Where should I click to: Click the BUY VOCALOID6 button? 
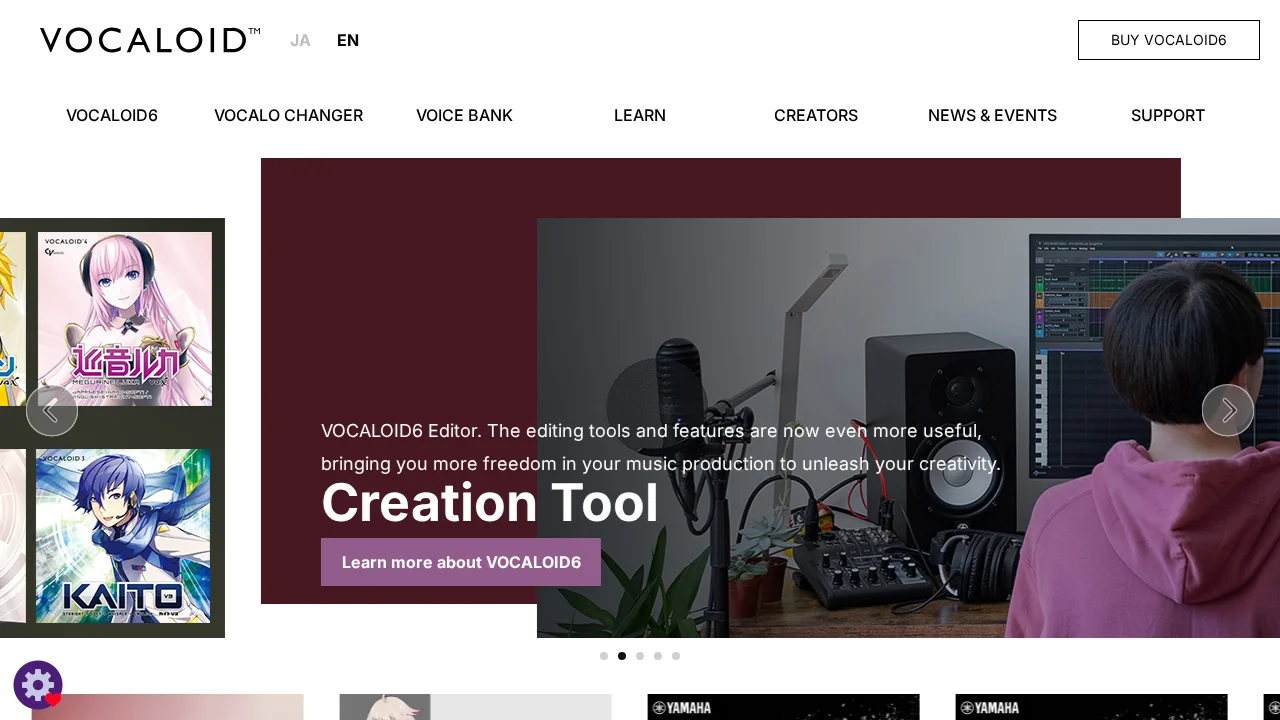1169,40
